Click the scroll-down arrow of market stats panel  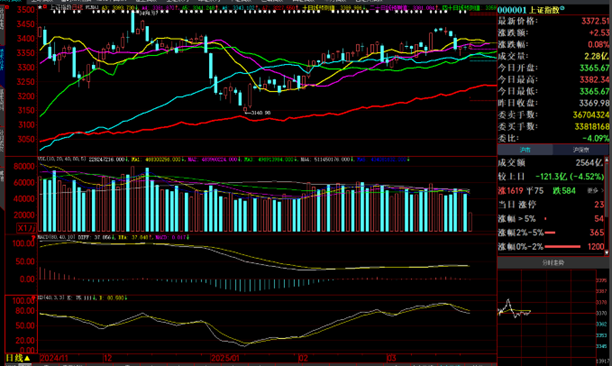tap(607, 252)
